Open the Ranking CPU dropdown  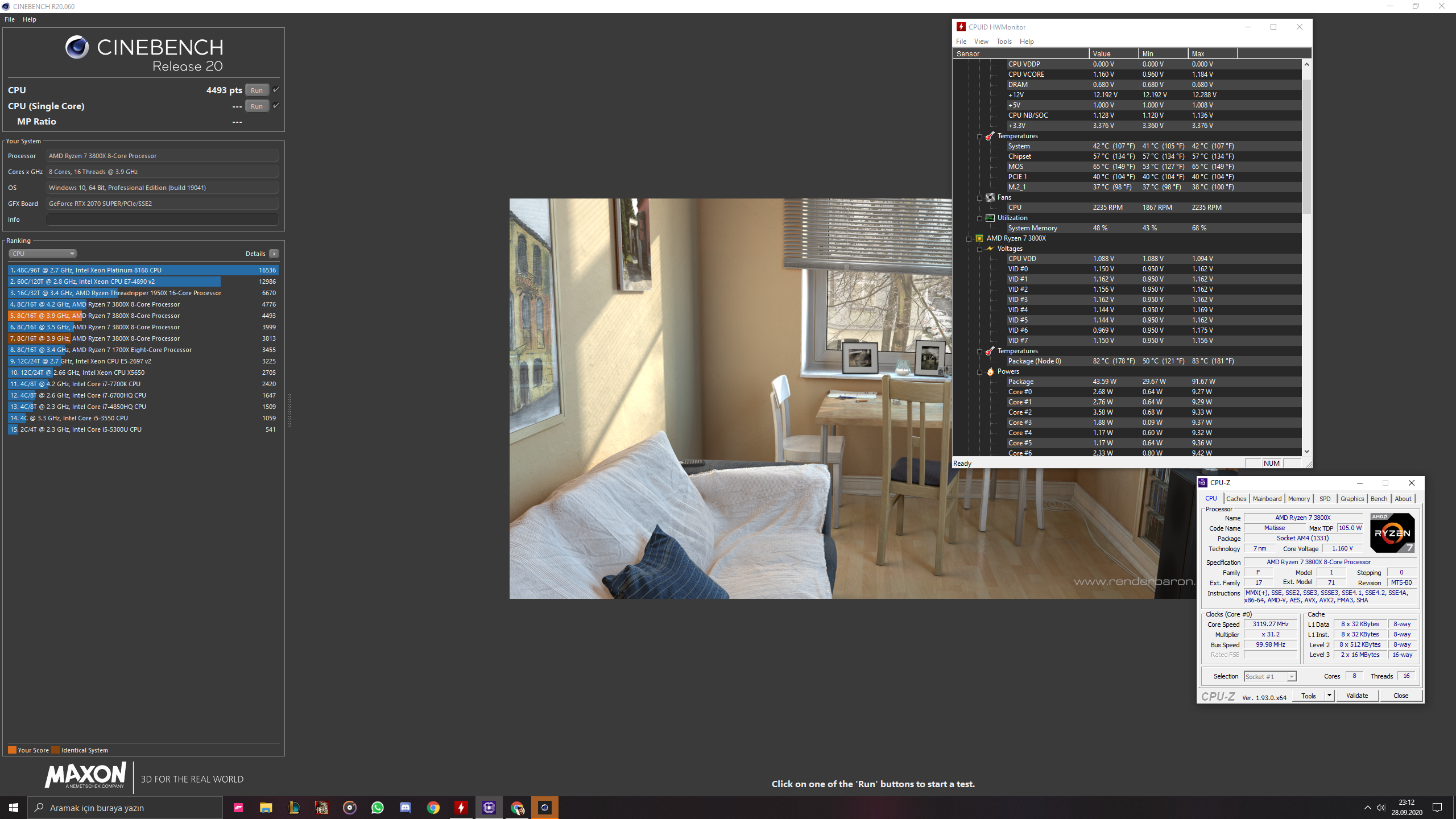43,254
